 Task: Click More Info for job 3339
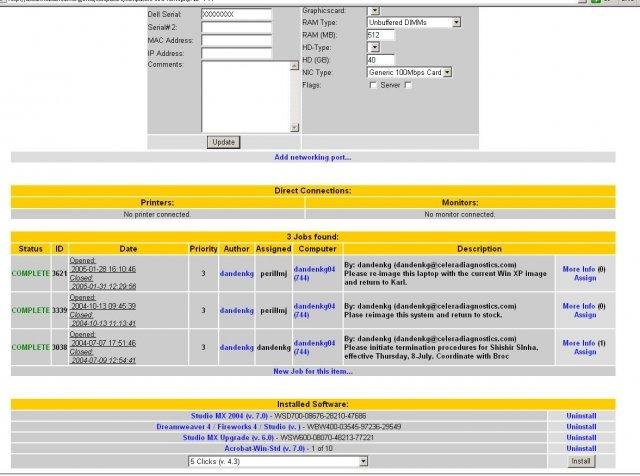tap(579, 306)
